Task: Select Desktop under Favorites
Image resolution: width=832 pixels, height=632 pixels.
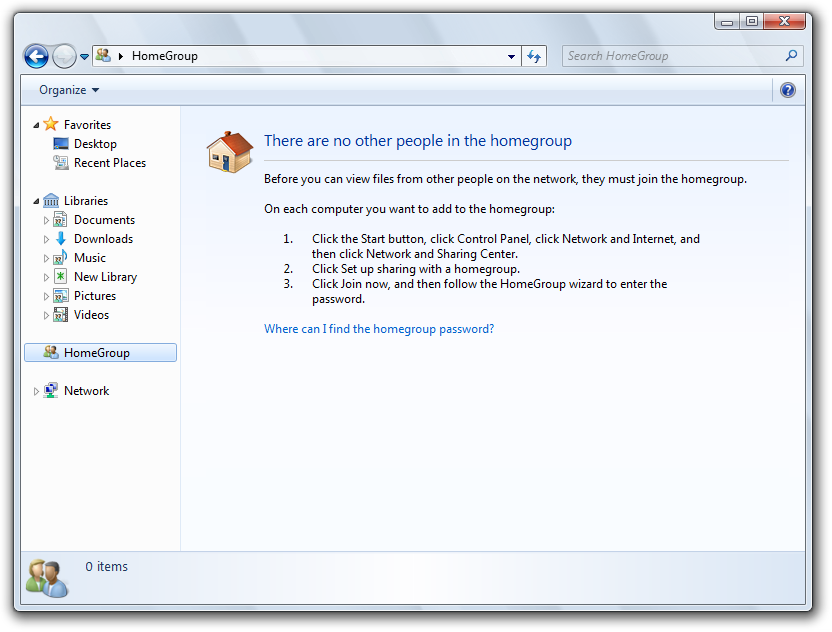Action: click(x=95, y=144)
